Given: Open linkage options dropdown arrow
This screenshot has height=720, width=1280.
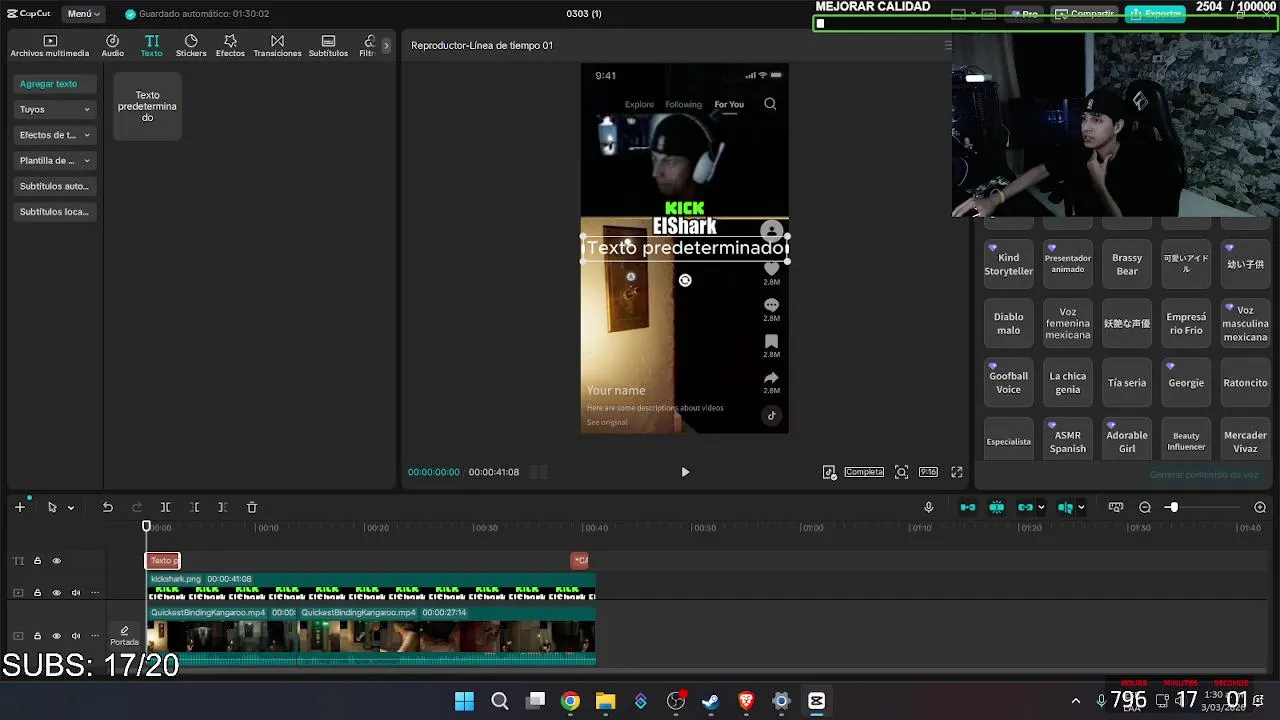Looking at the screenshot, I should pos(1041,508).
